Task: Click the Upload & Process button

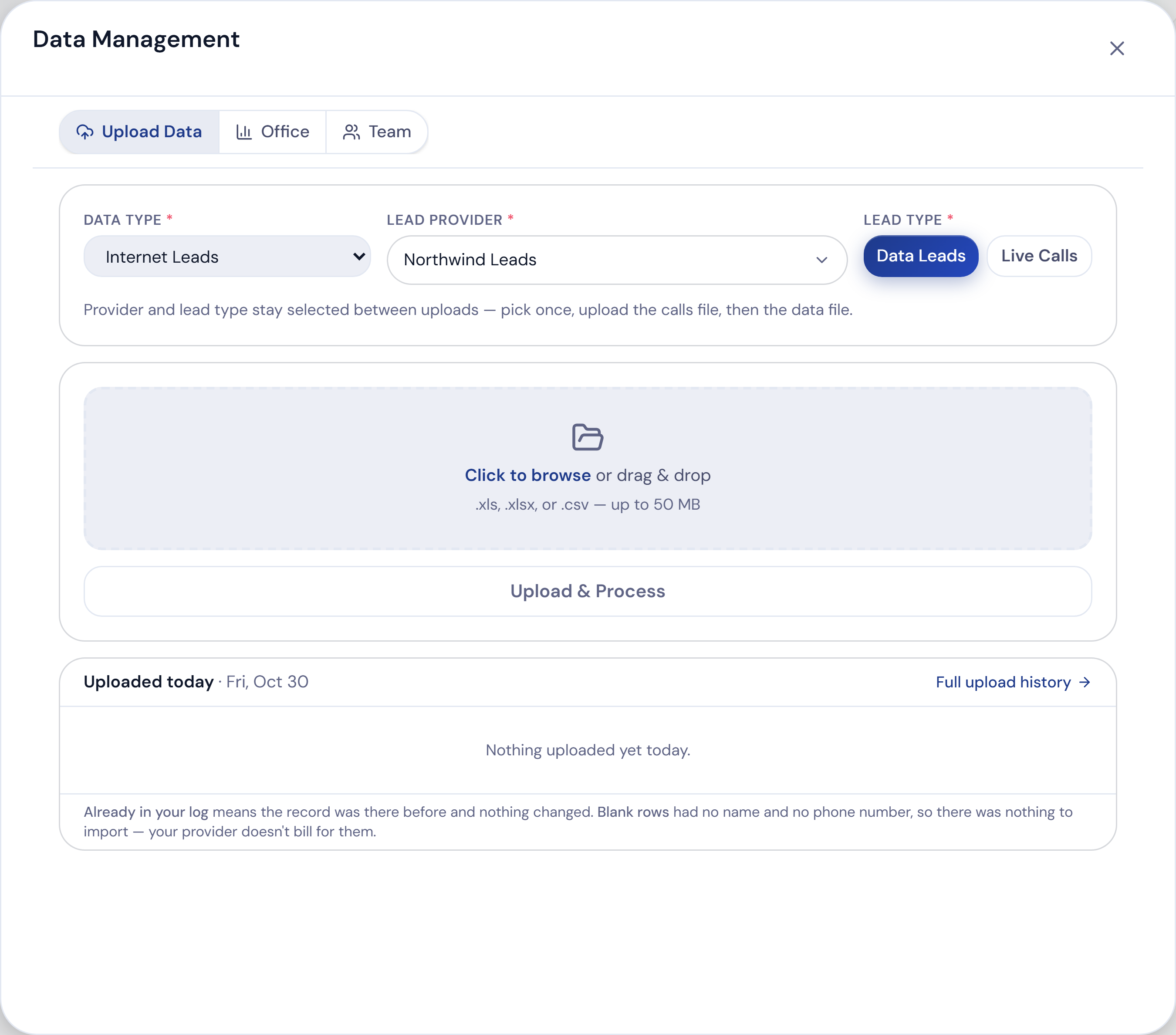Action: pyautogui.click(x=588, y=592)
